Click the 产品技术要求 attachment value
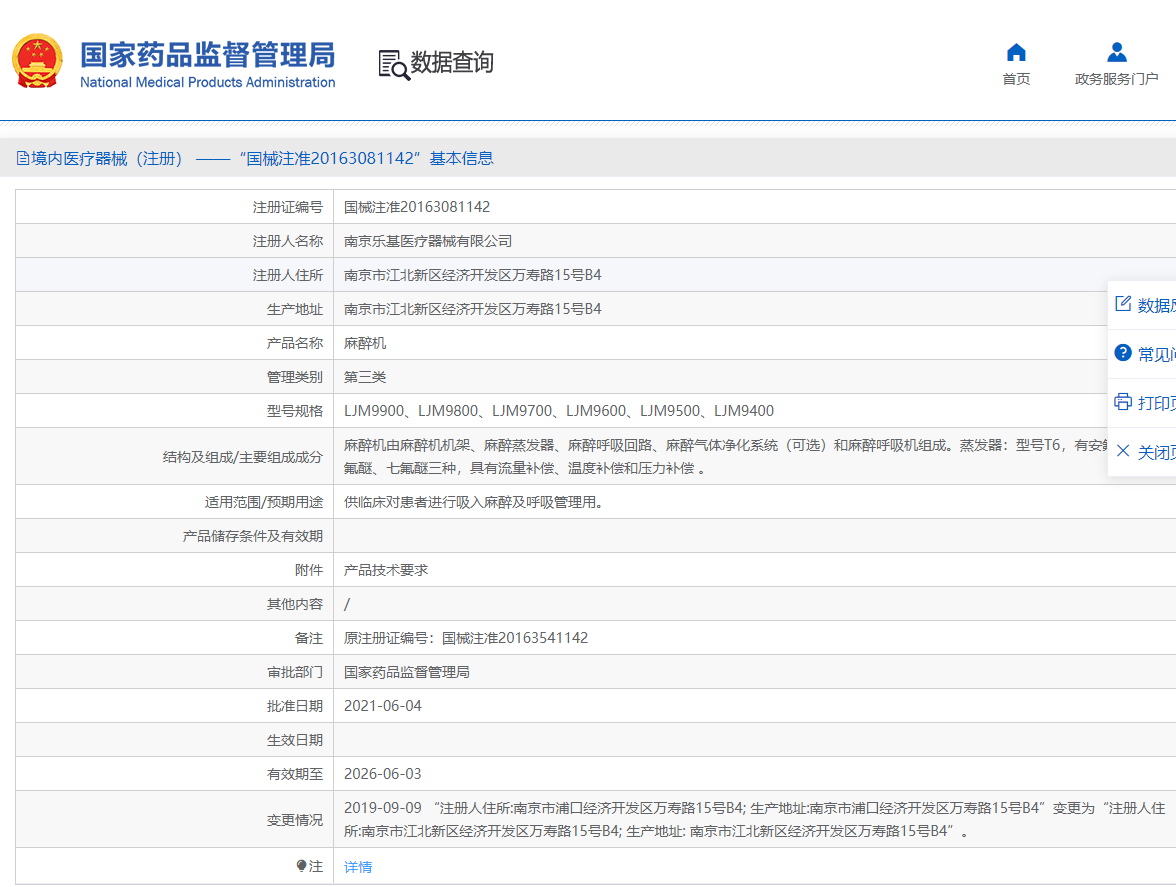This screenshot has width=1176, height=887. click(x=386, y=570)
